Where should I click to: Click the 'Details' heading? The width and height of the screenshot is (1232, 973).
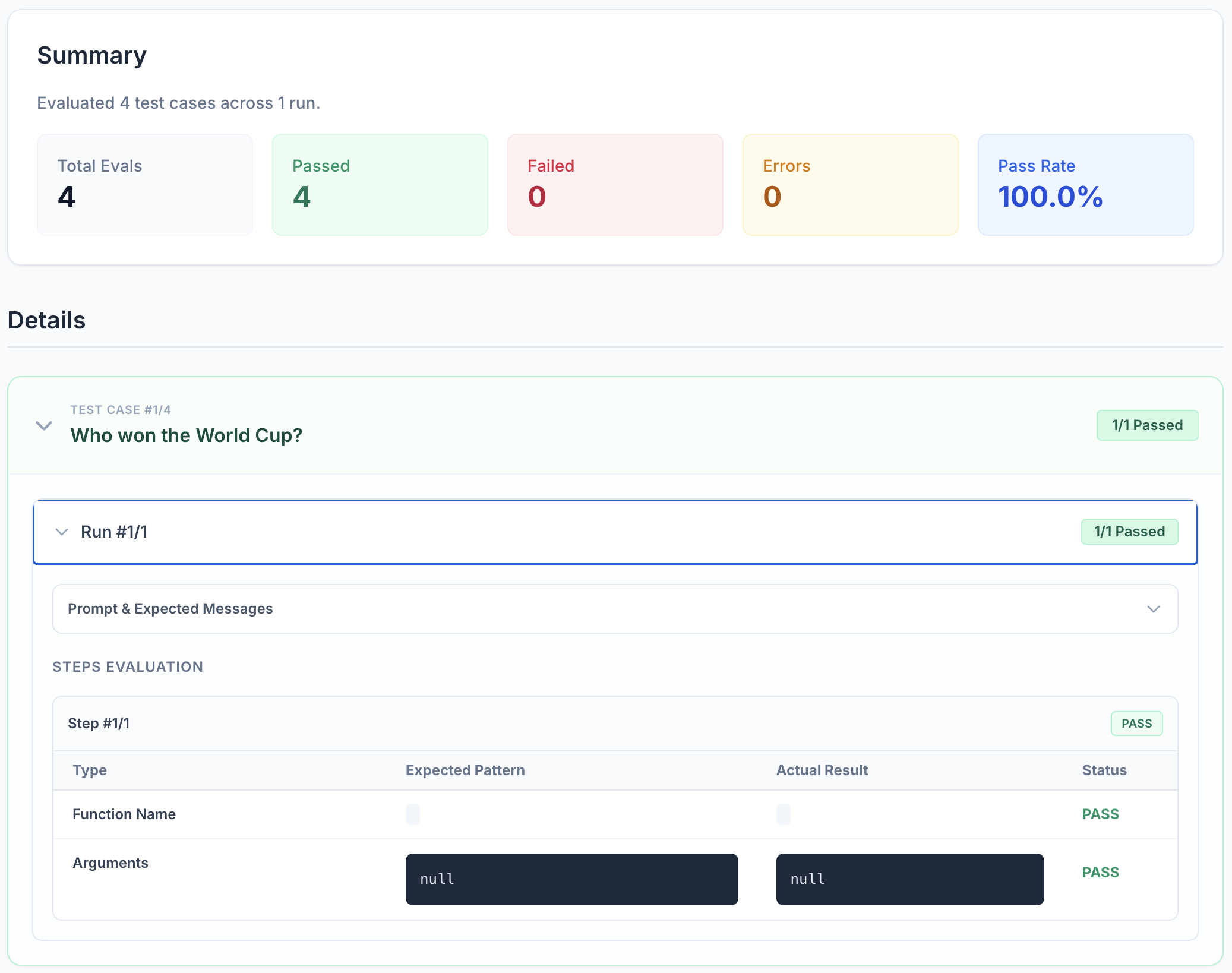tap(46, 320)
